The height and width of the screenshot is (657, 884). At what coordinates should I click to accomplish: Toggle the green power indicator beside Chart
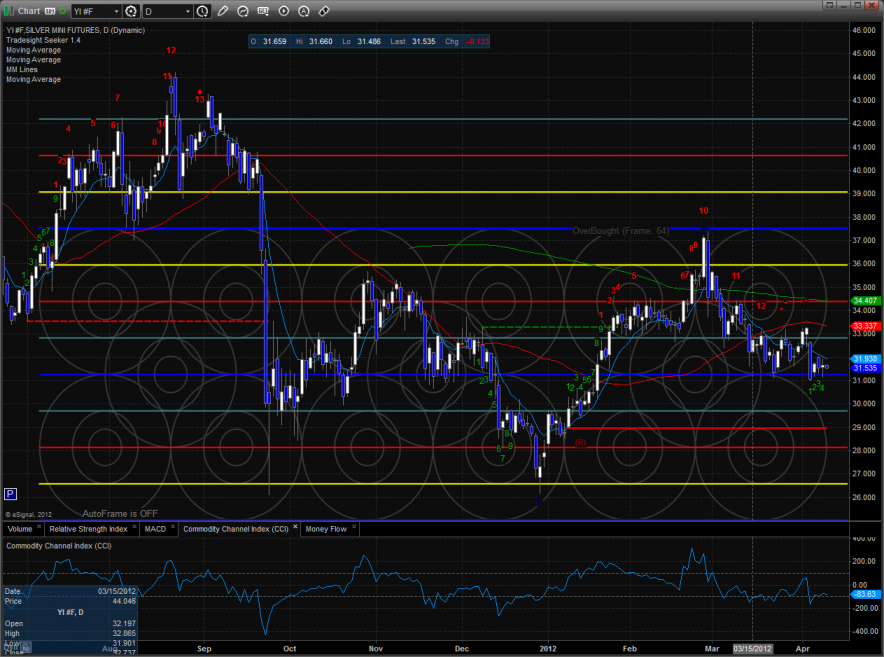61,12
